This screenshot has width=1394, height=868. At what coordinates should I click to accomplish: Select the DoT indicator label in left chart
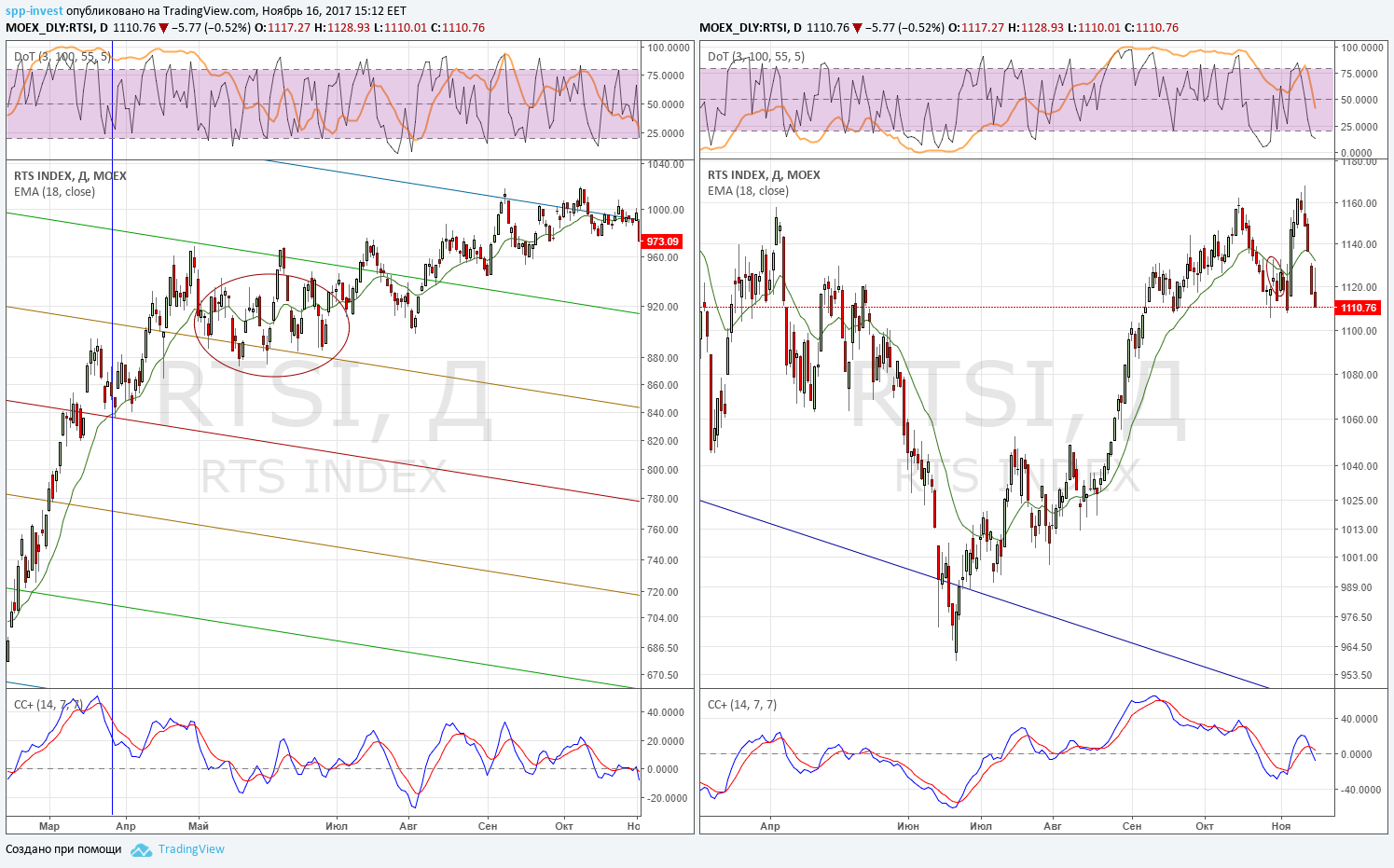pyautogui.click(x=62, y=57)
